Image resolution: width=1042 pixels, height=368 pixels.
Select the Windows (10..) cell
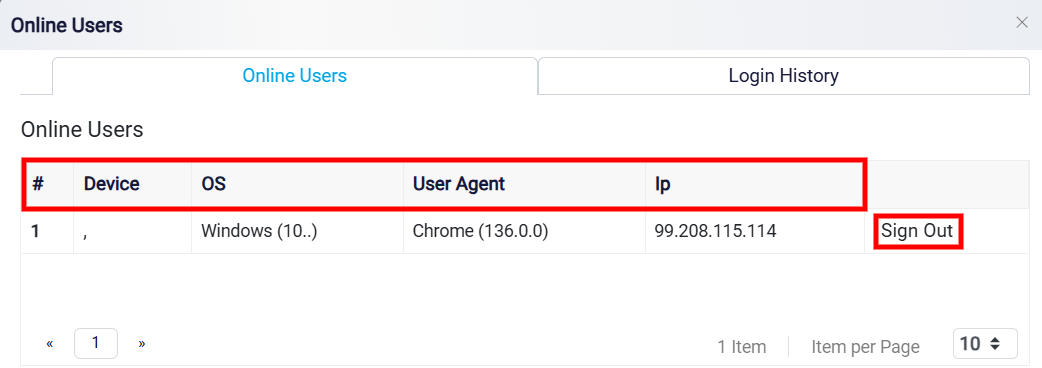[297, 231]
